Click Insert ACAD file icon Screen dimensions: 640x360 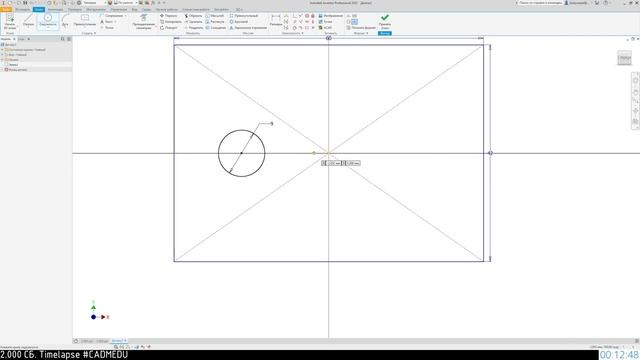[320, 28]
